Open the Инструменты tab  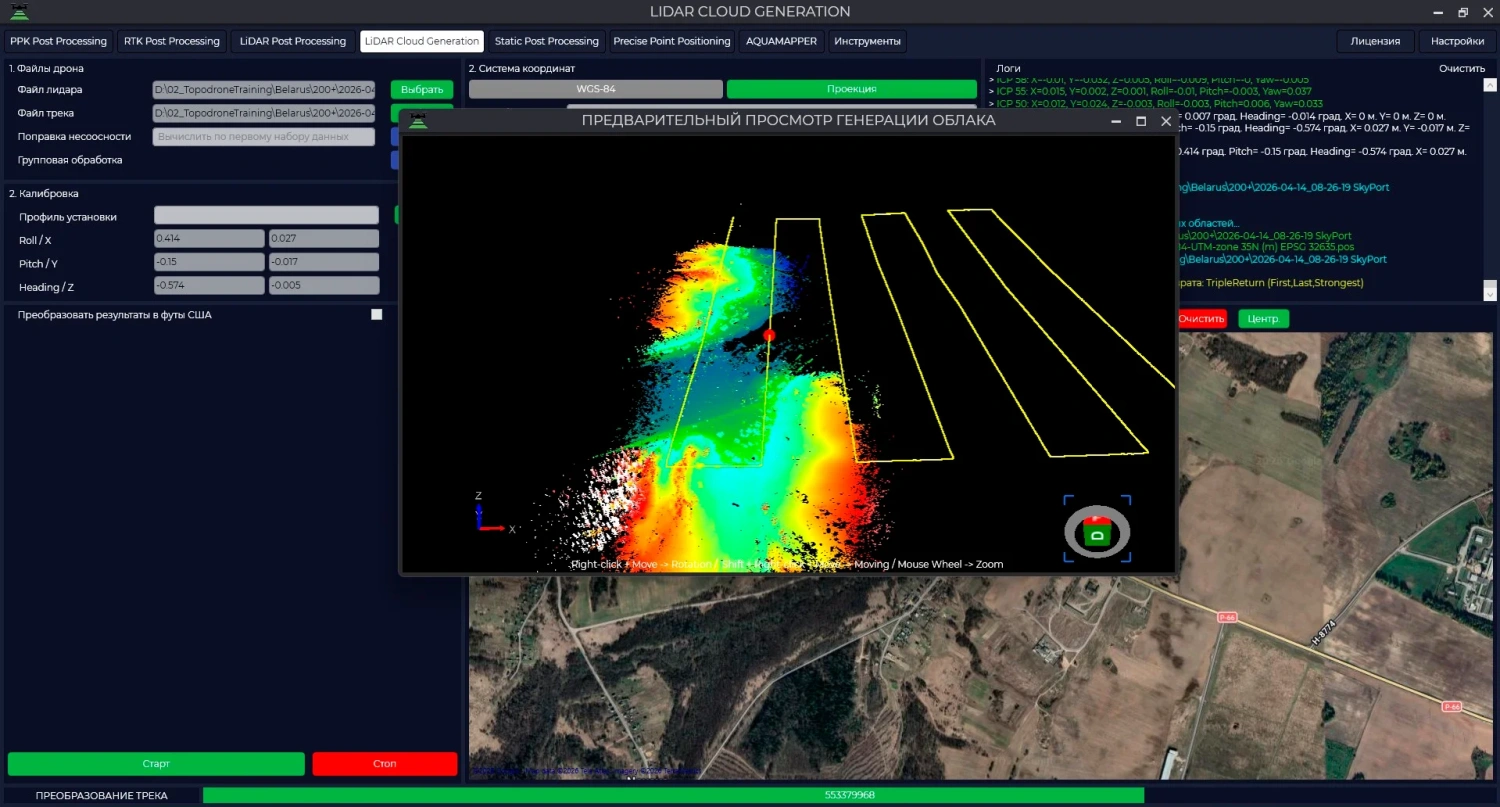pyautogui.click(x=867, y=41)
